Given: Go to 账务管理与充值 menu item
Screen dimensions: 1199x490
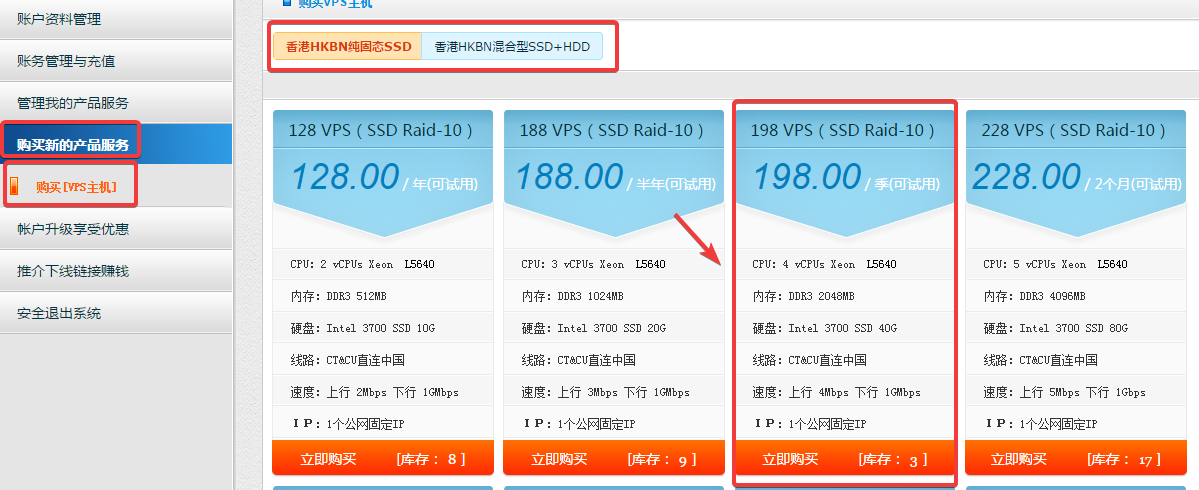Looking at the screenshot, I should pos(66,61).
